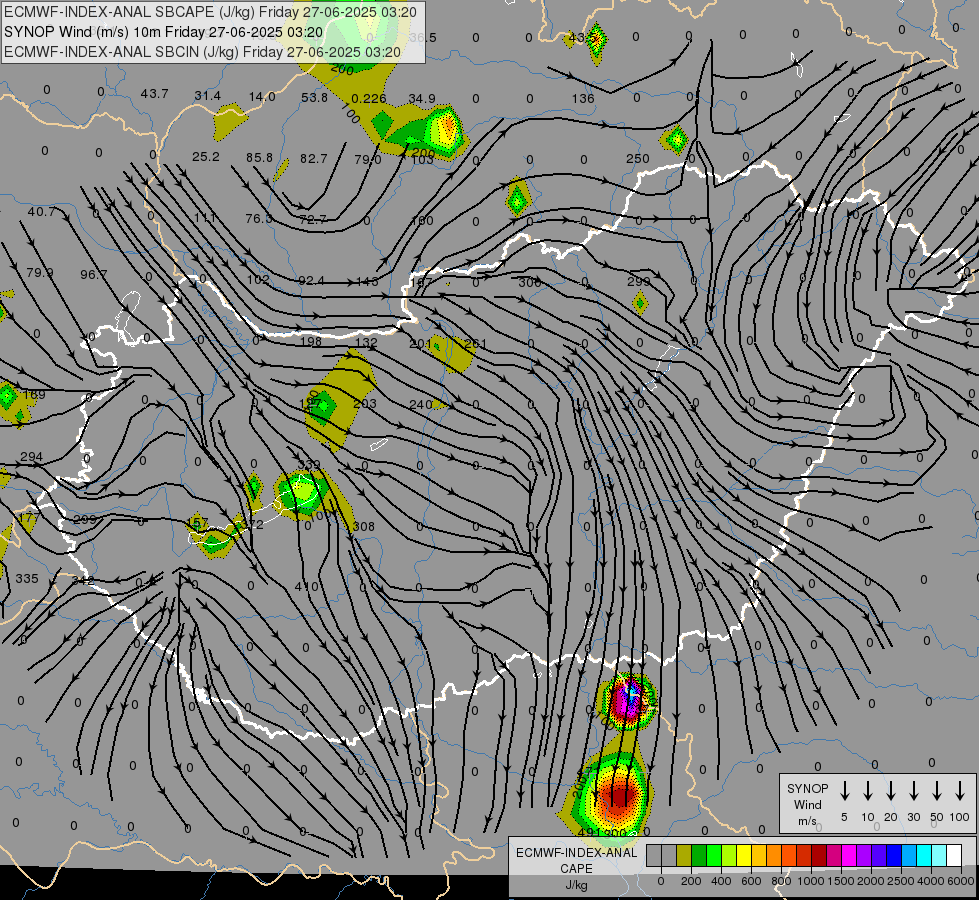Pick the pure blue swatch above 2500 in the legend
The width and height of the screenshot is (979, 900).
tap(893, 856)
